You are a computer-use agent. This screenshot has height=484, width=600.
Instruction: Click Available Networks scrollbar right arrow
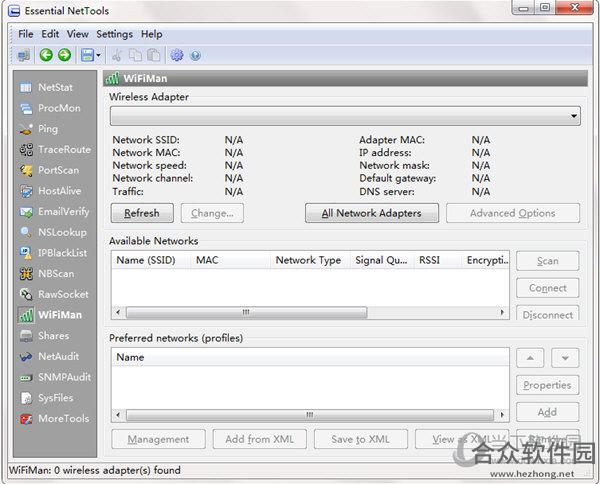point(502,313)
